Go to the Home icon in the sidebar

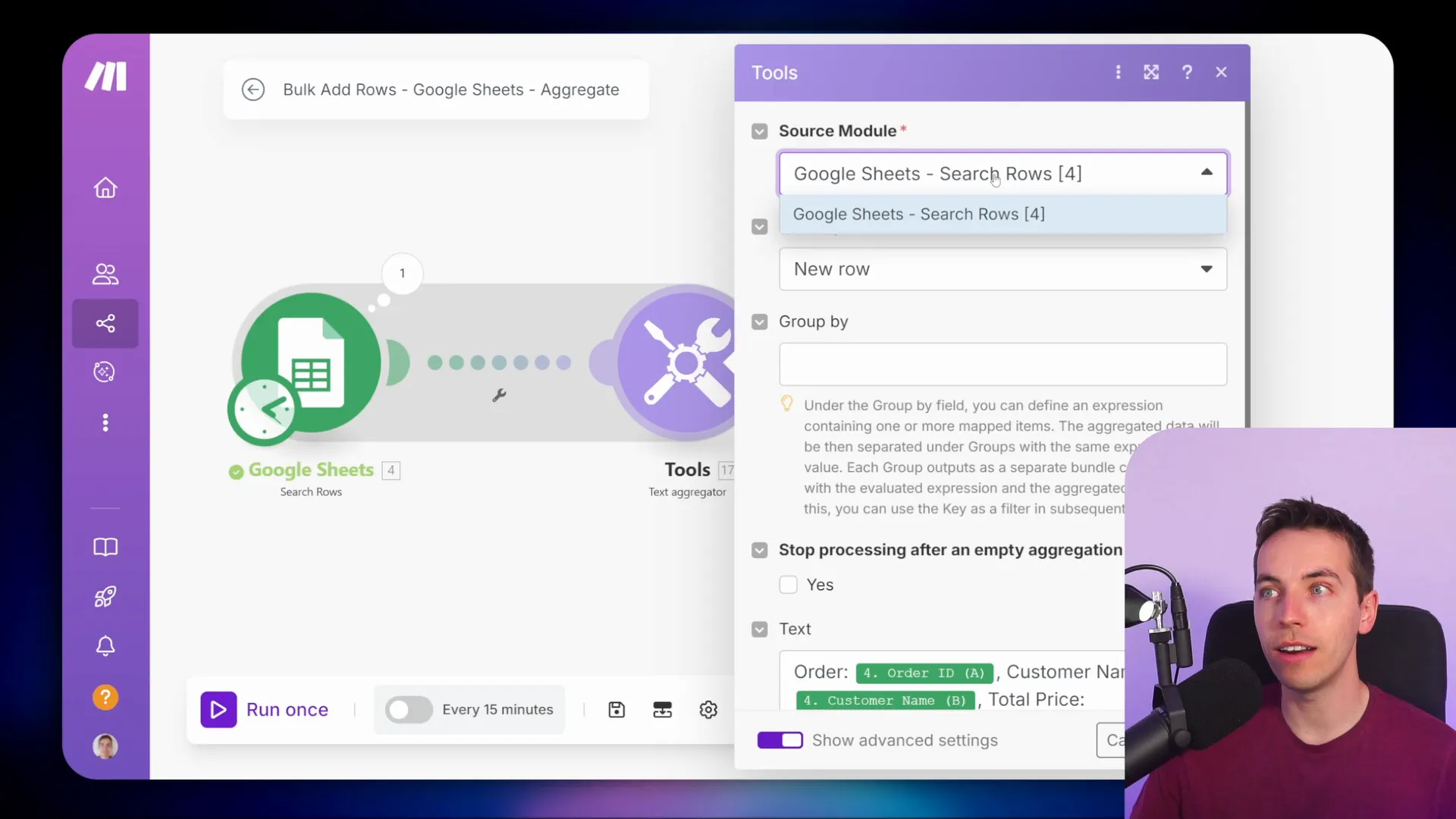(x=105, y=187)
